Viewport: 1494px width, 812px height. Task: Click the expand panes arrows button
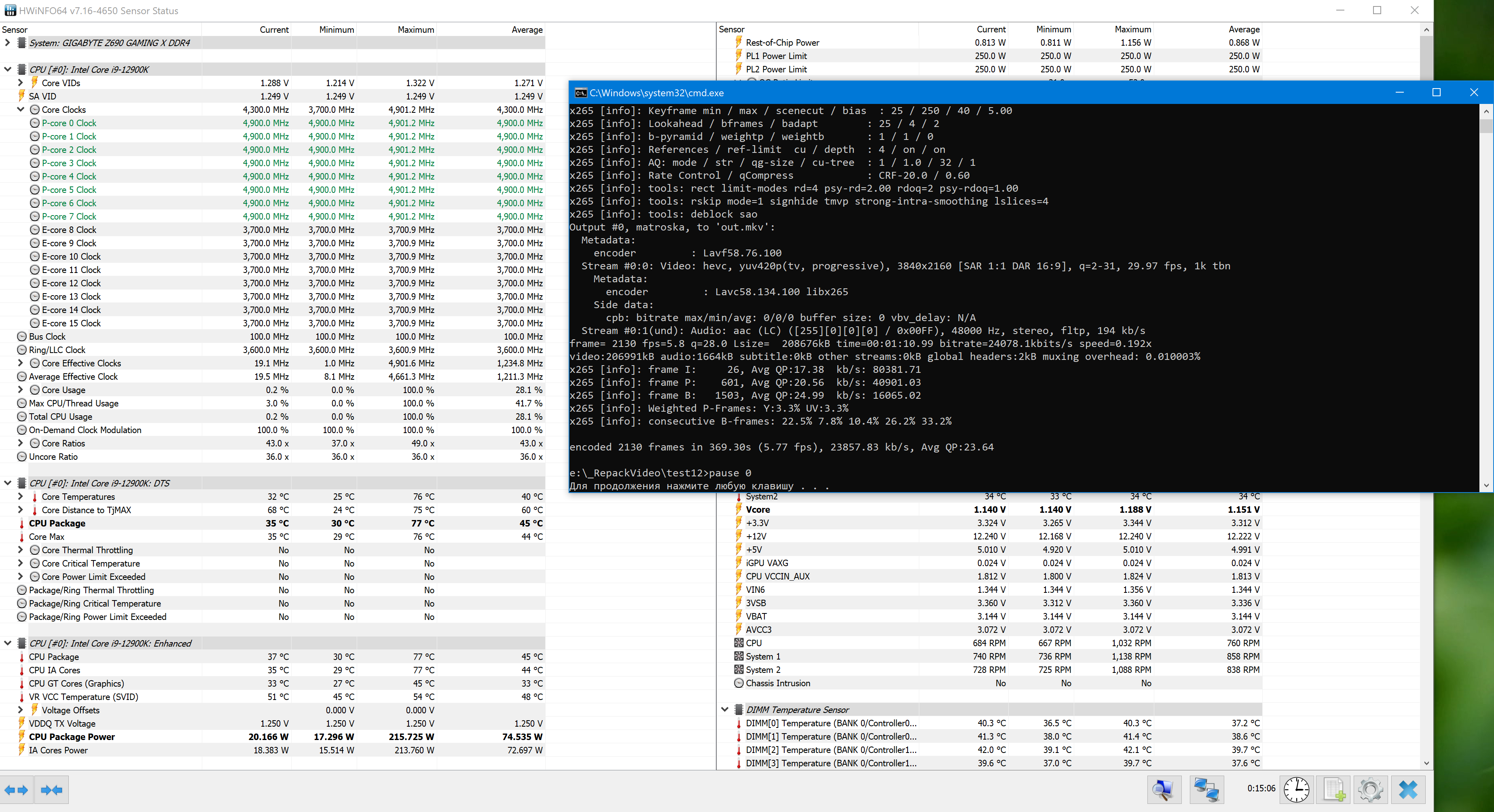(x=16, y=790)
